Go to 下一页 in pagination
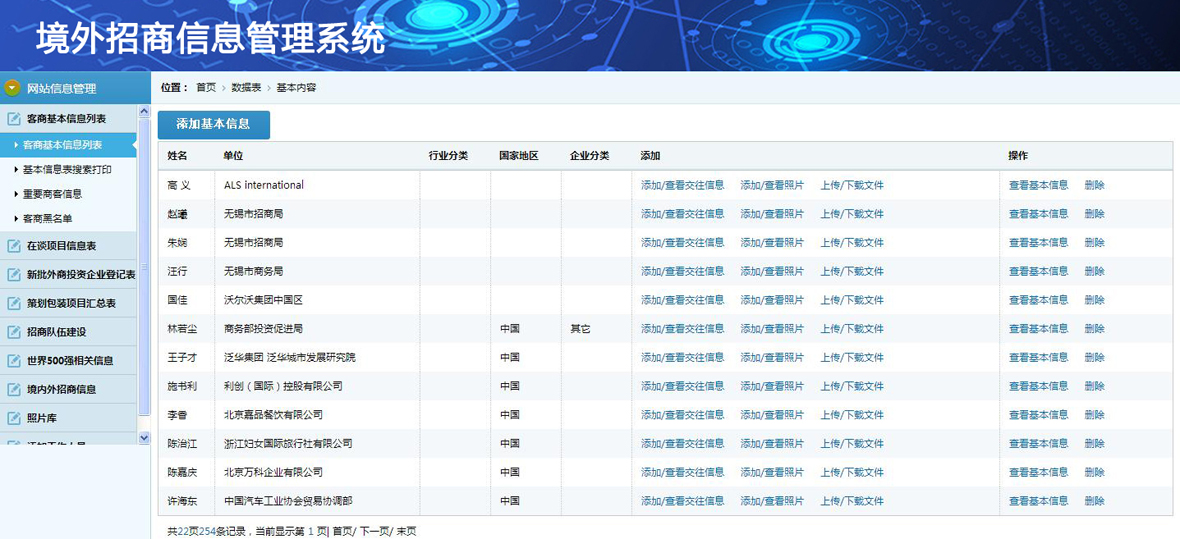The image size is (1180, 539). click(x=374, y=531)
